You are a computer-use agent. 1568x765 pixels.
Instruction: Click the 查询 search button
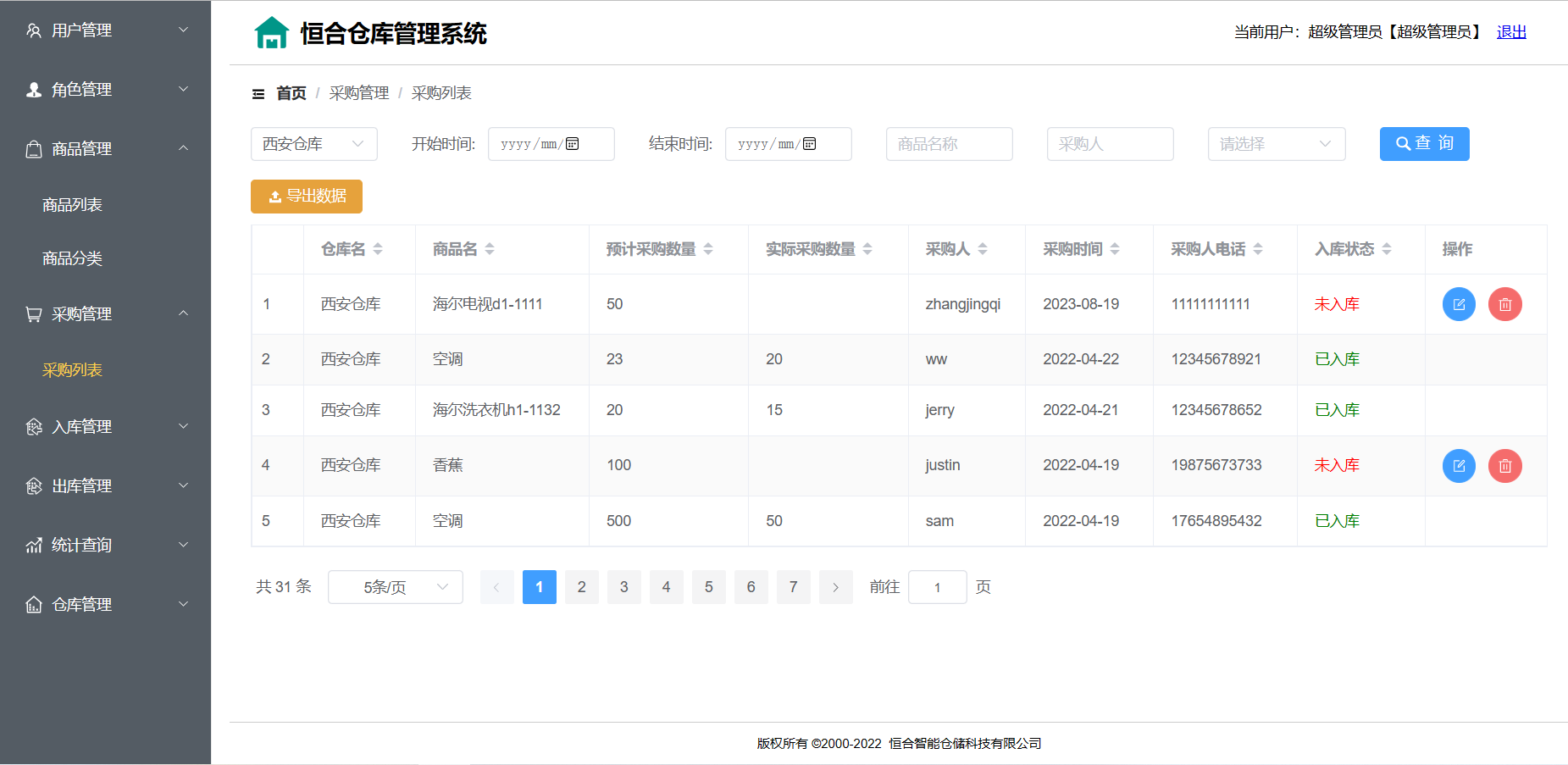(x=1425, y=144)
